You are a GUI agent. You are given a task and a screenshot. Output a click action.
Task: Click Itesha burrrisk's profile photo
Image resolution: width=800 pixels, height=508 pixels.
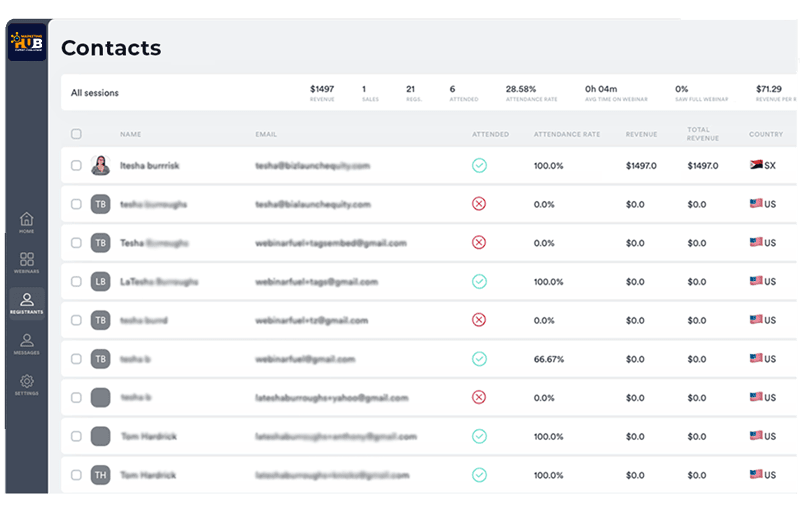101,165
